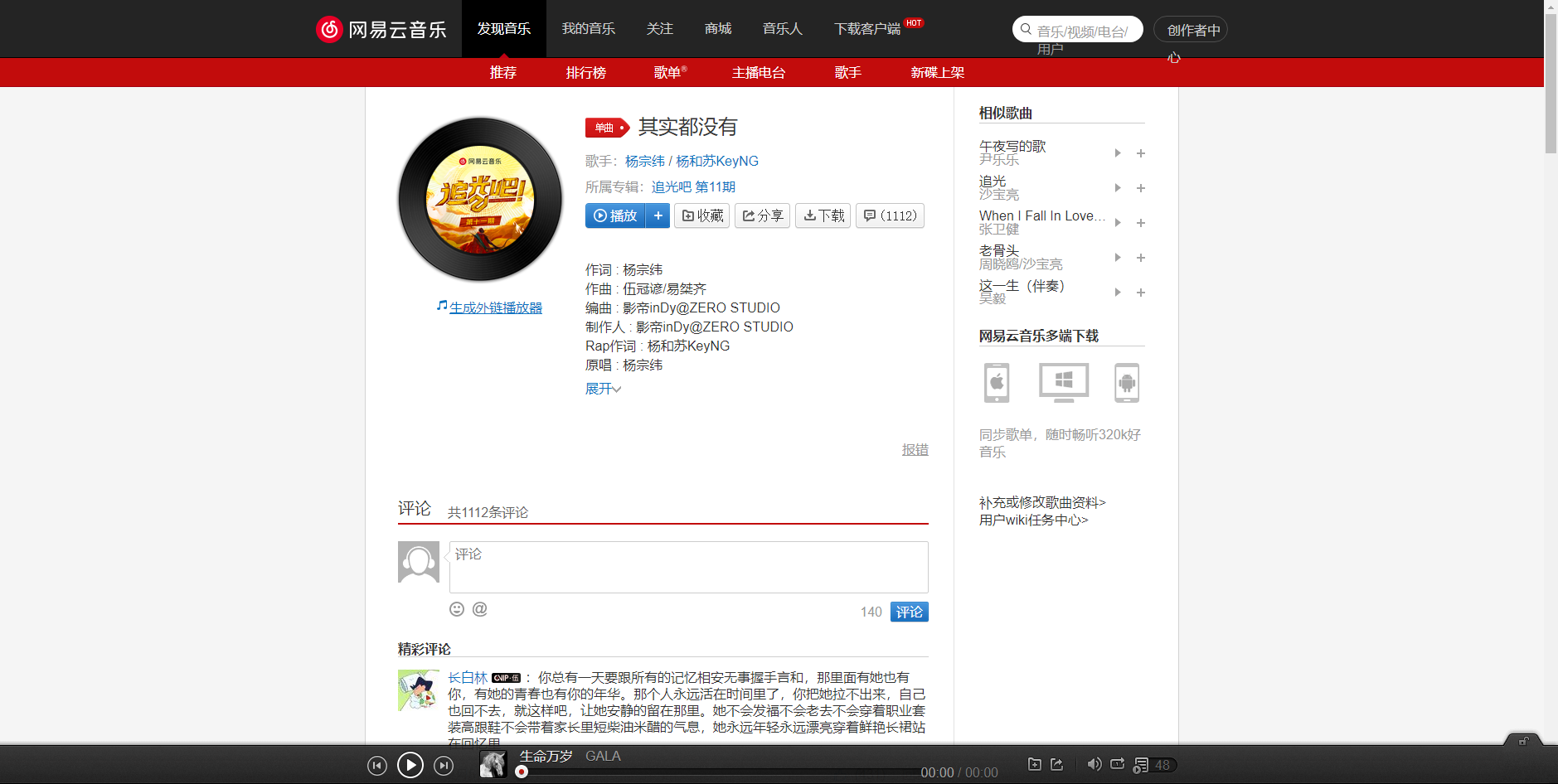Adjust volume with the speaker icon
Screen dimensions: 1558x784
click(x=1094, y=764)
